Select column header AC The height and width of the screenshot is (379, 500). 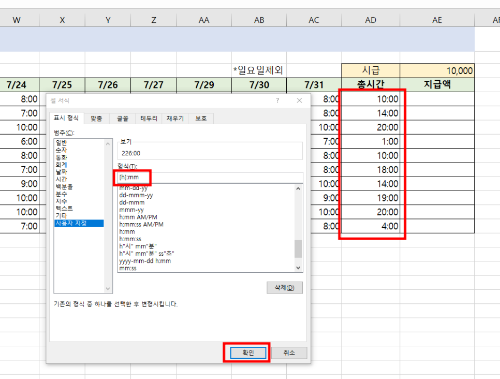[x=314, y=20]
